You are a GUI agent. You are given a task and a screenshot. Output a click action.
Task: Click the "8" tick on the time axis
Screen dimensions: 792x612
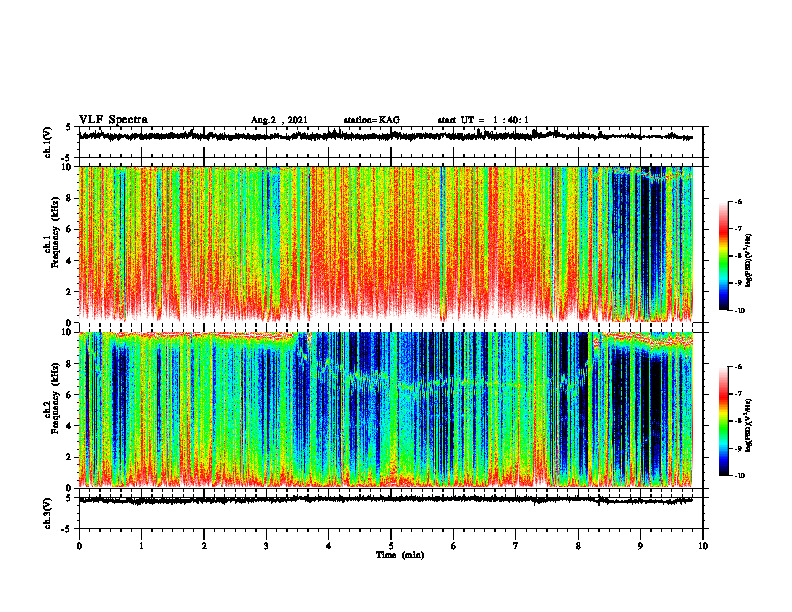578,546
